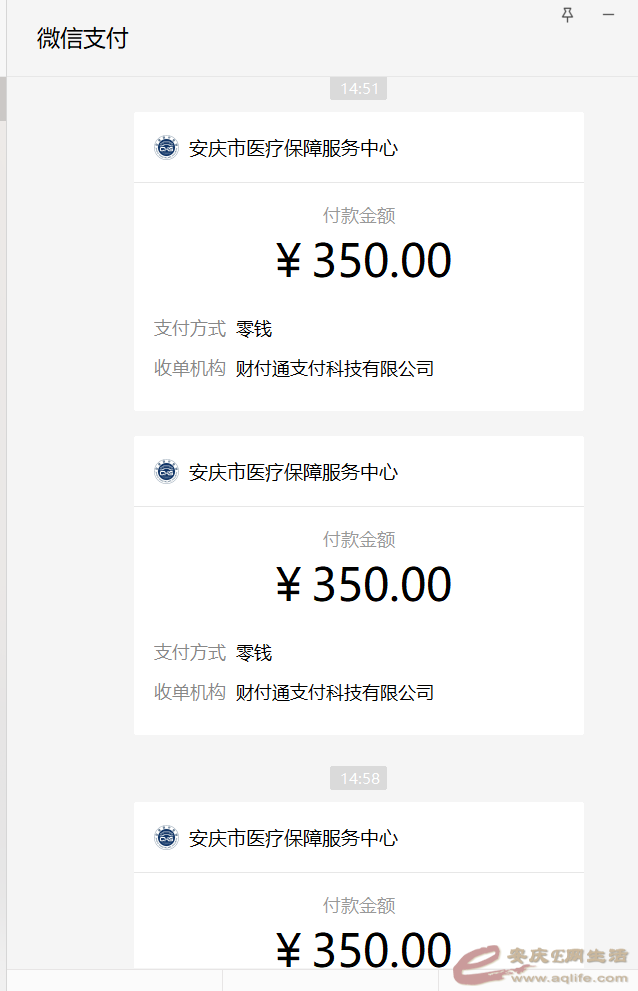Click the 14:58 timestamp label
638x991 pixels.
click(x=359, y=779)
